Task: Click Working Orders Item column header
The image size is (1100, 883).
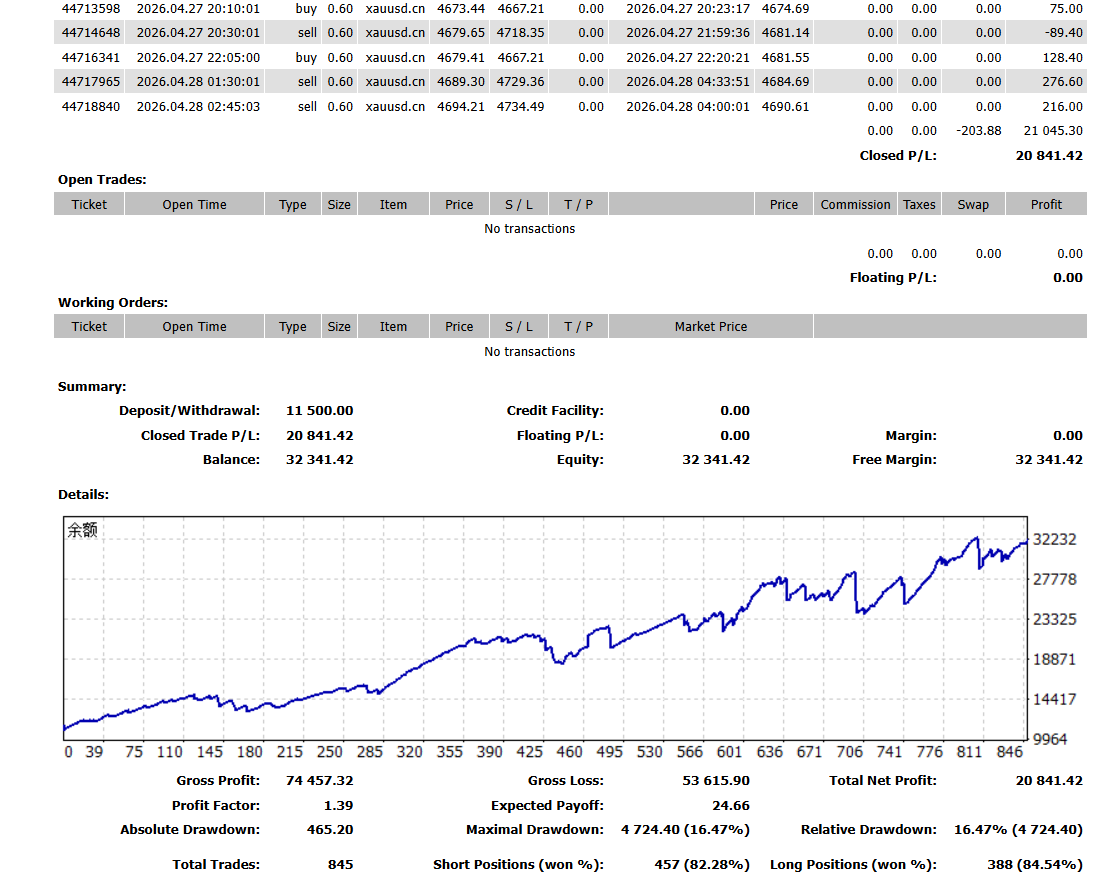Action: point(393,326)
